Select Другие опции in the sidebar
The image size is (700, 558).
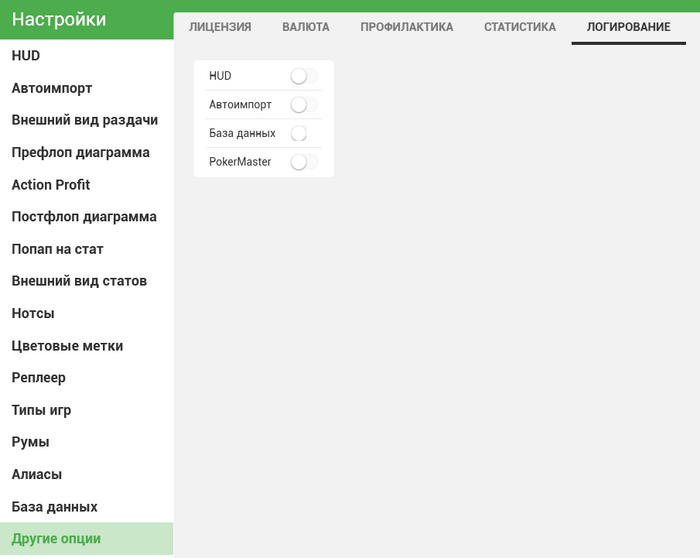(x=87, y=539)
